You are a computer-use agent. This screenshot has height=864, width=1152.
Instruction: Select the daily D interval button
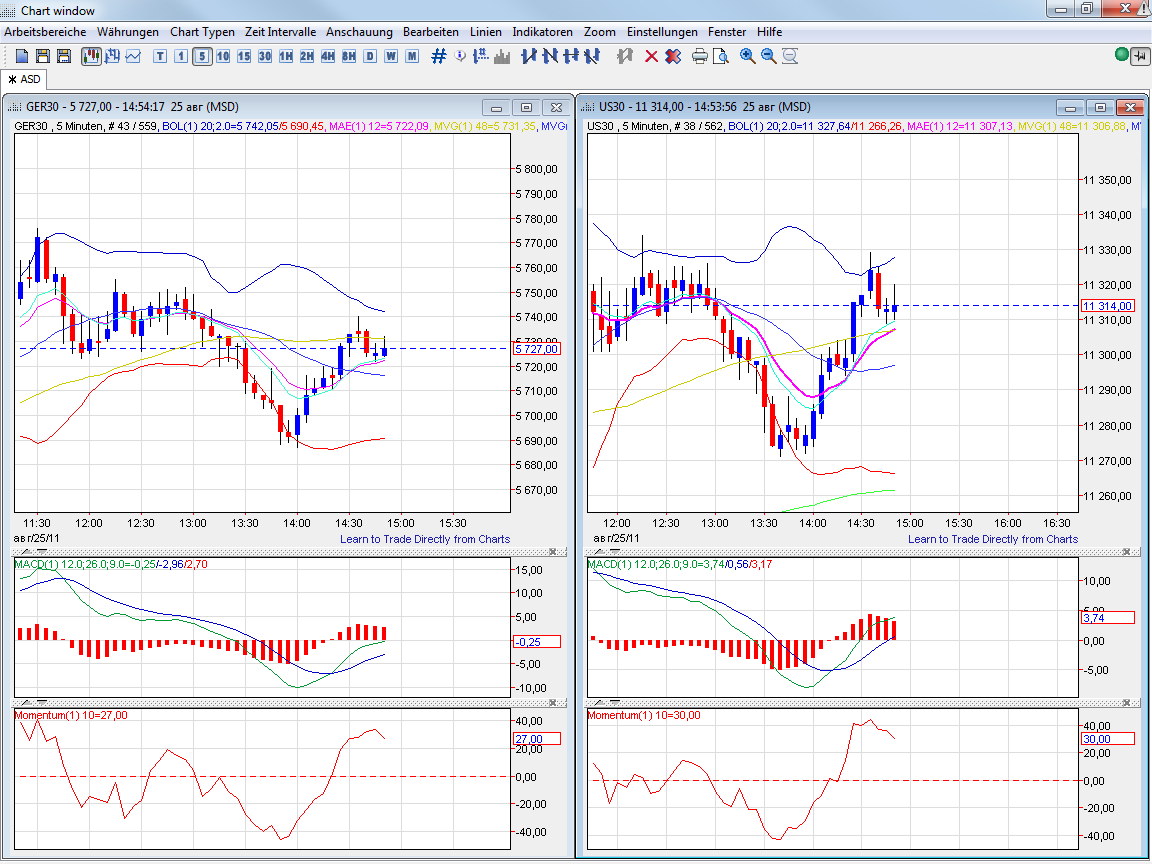pyautogui.click(x=370, y=56)
